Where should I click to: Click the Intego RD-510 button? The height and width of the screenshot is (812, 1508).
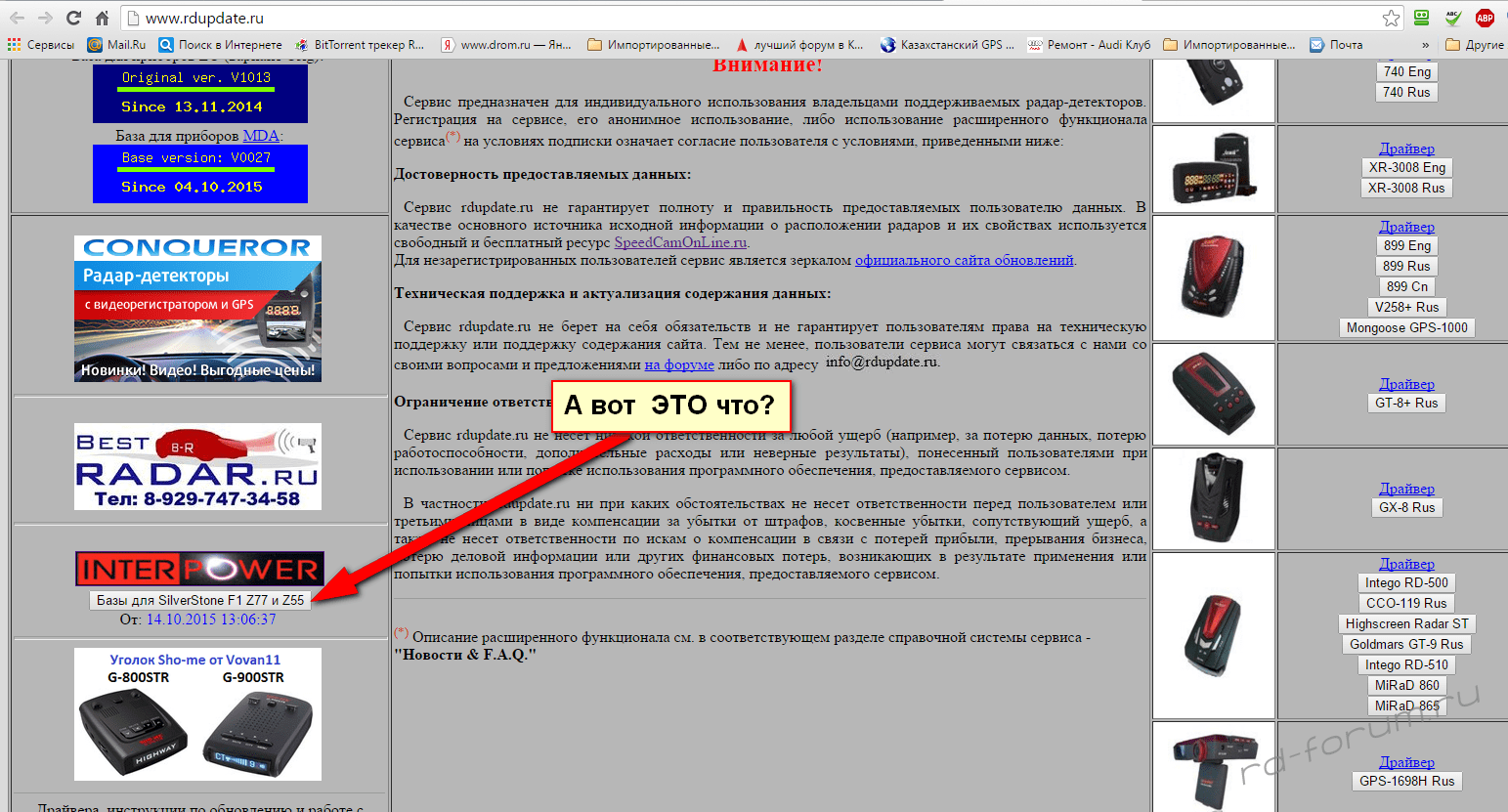[x=1406, y=664]
